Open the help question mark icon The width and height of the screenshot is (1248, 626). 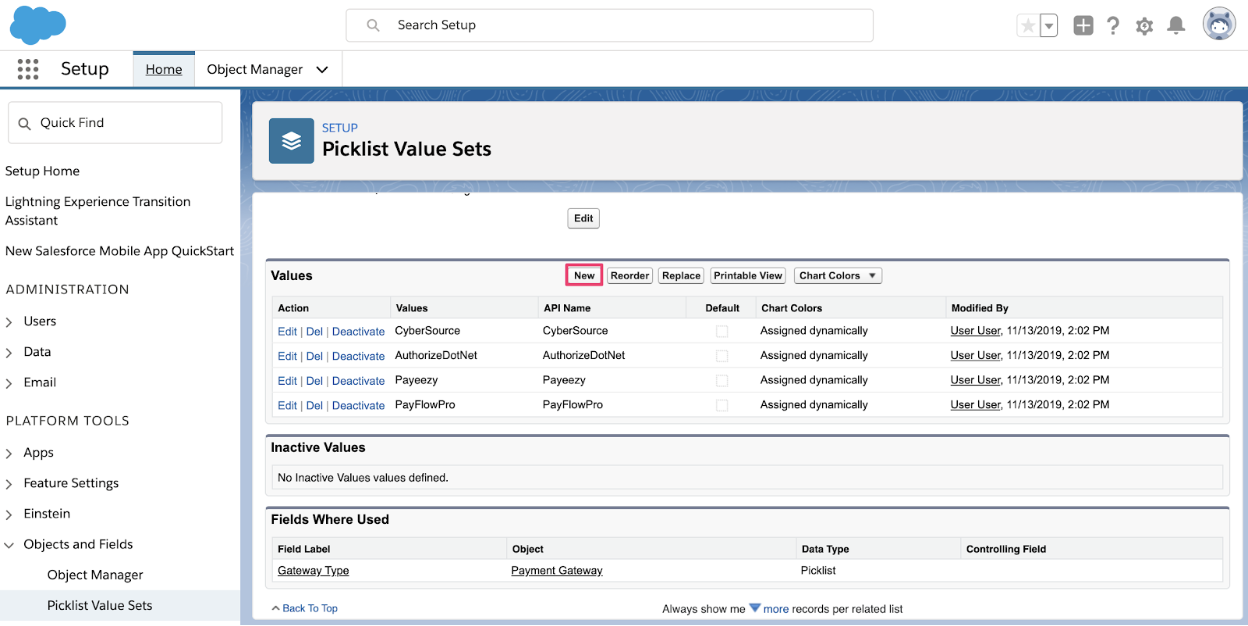1113,26
